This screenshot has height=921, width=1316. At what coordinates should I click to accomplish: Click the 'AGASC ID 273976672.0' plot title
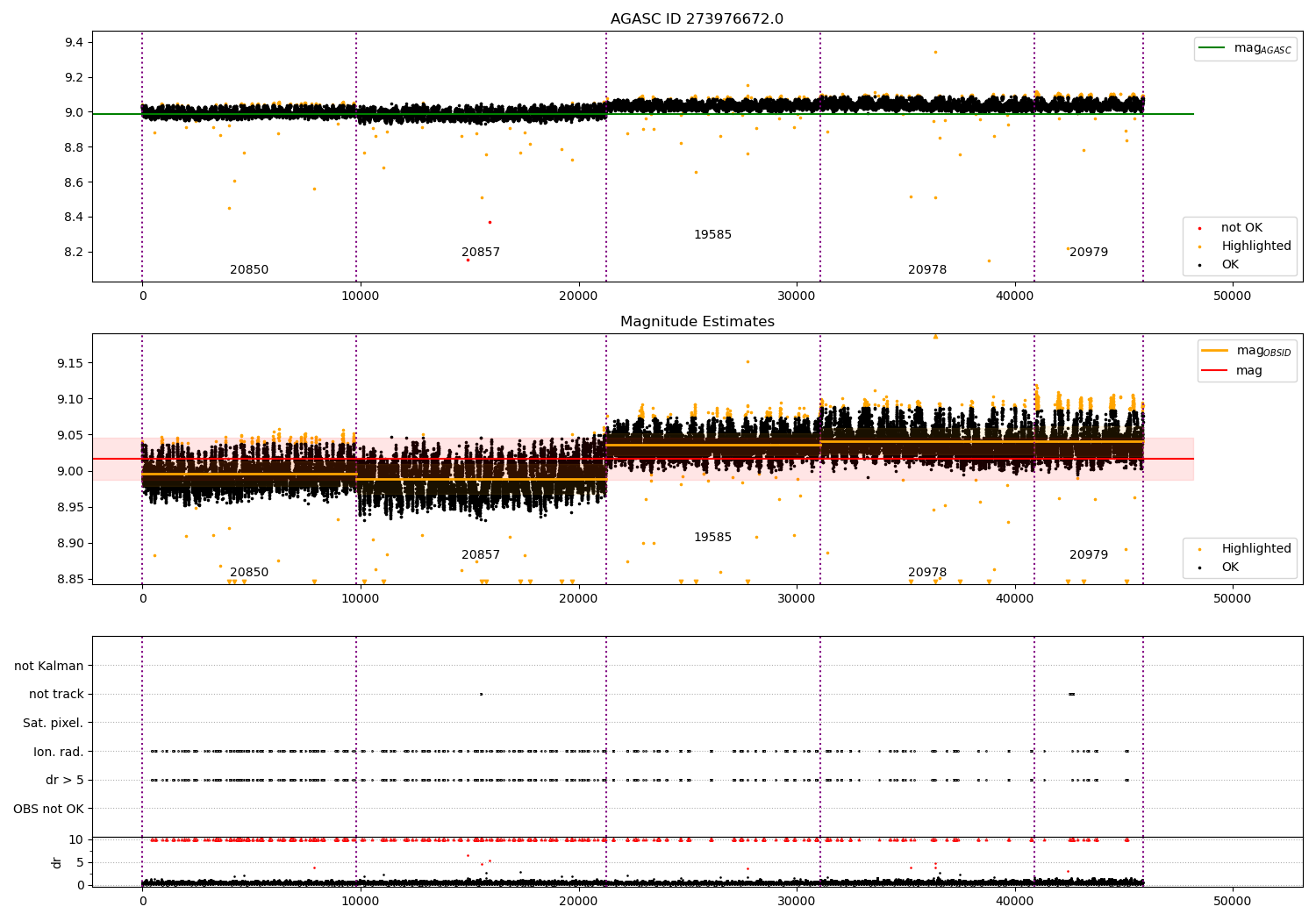[x=697, y=19]
